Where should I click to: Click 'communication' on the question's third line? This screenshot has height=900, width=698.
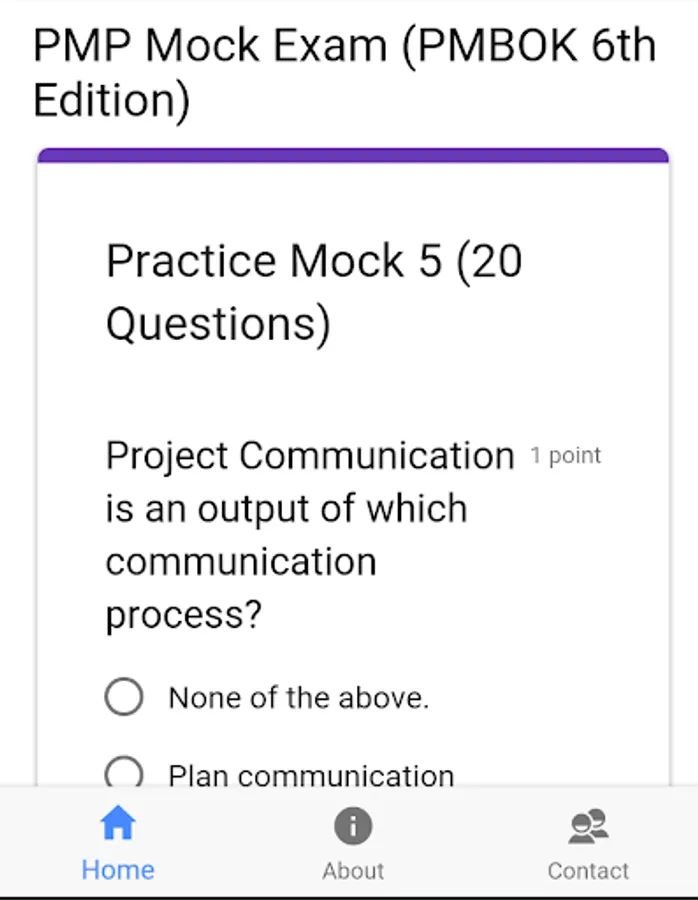tap(241, 562)
